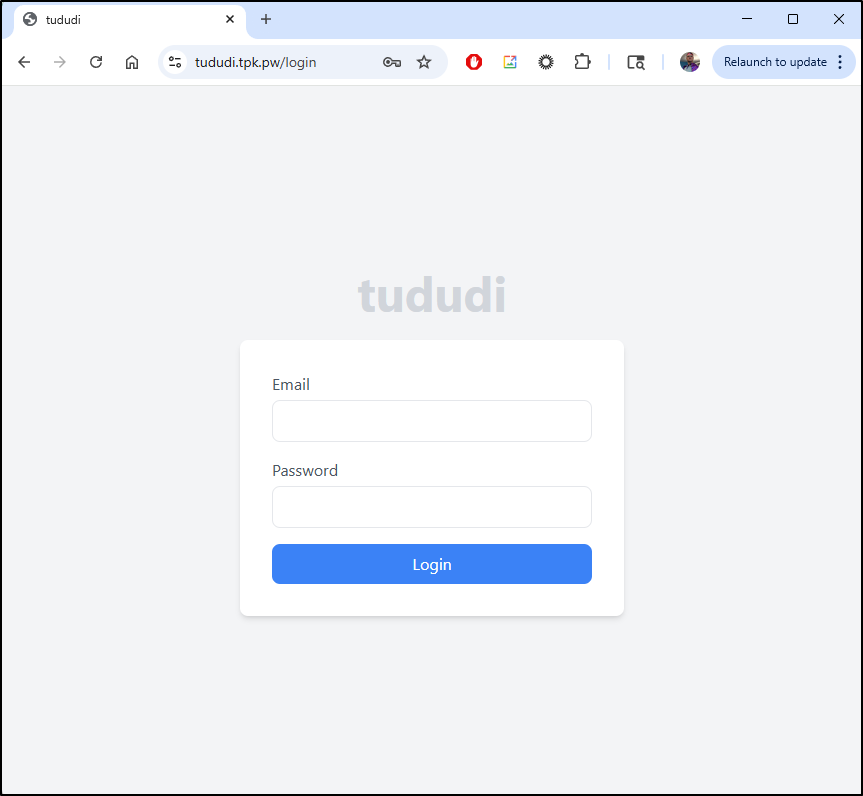Click the forward navigation arrow
This screenshot has height=796, width=863.
(x=59, y=62)
